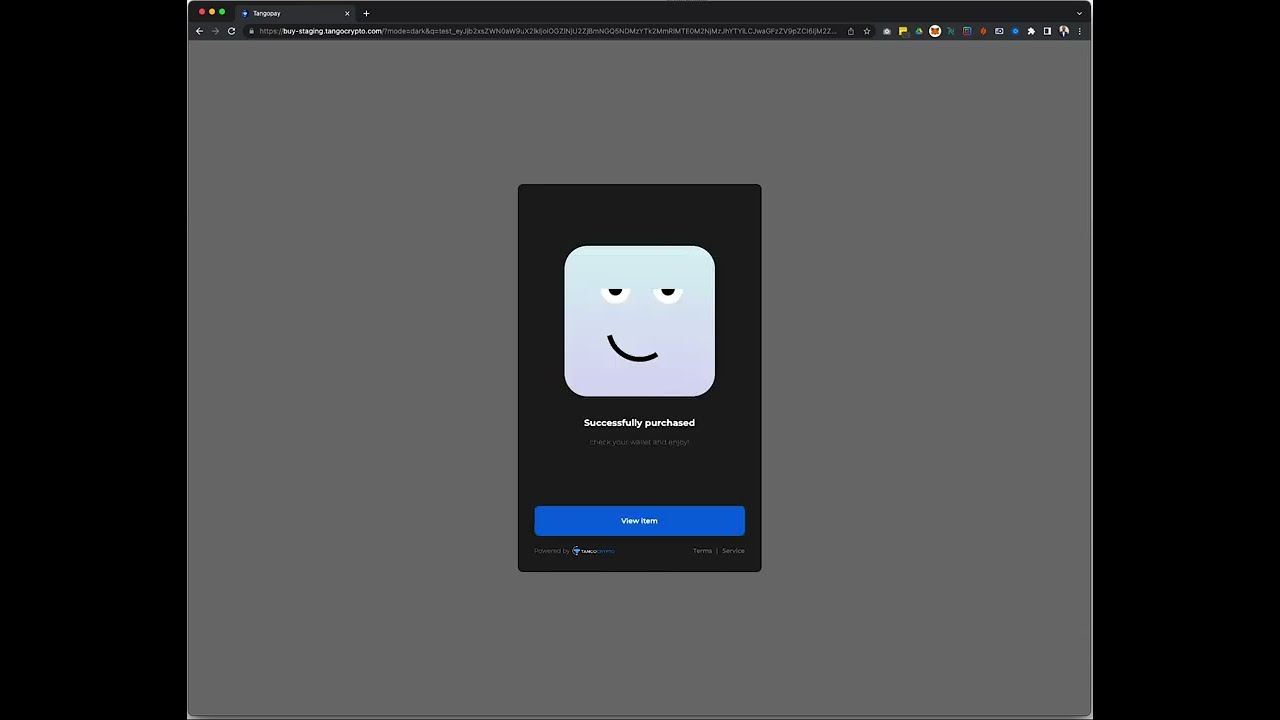
Task: Click the Tangocrypto logo in the footer
Action: [x=593, y=551]
